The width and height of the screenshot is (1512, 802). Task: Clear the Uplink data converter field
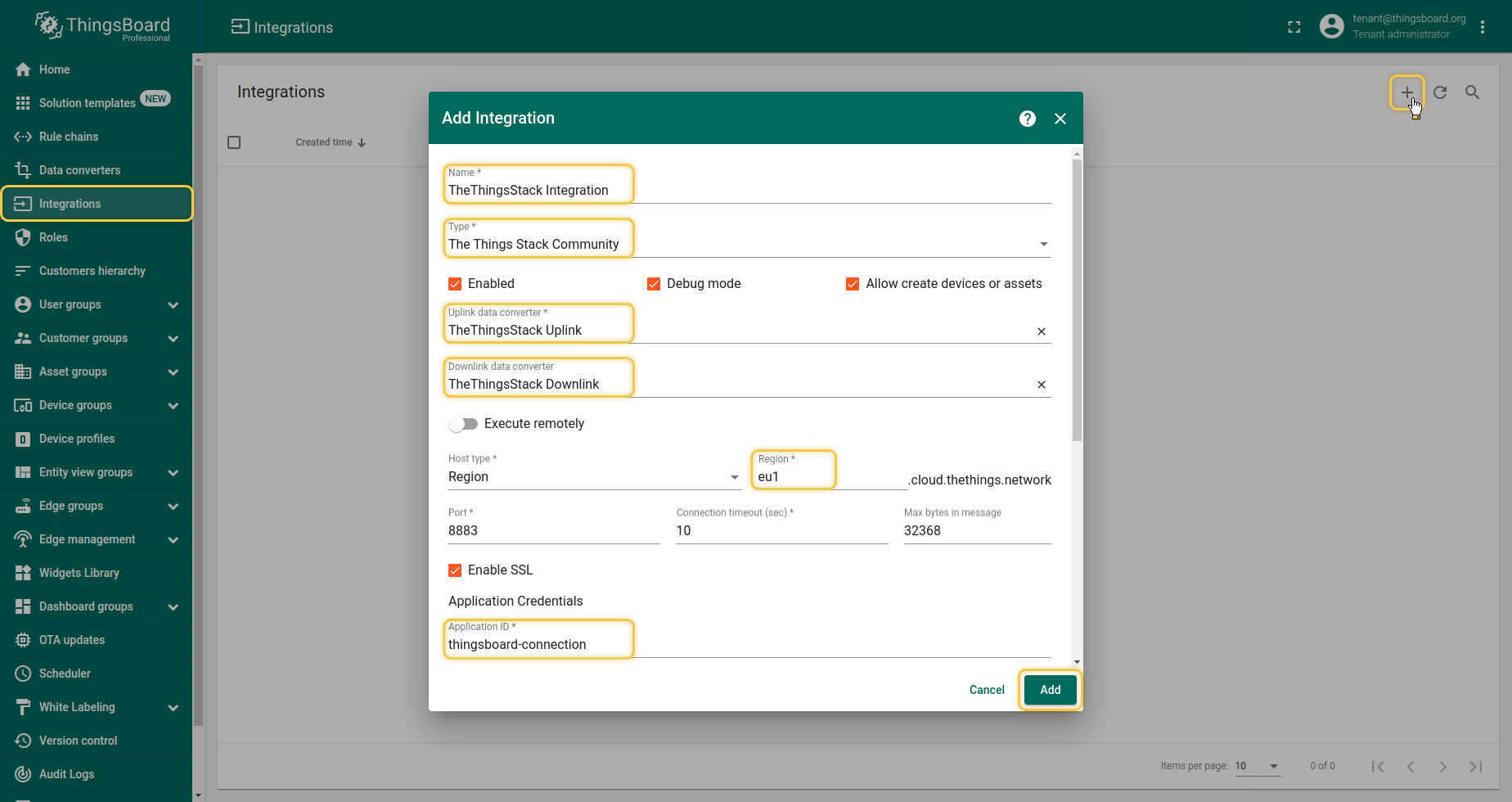tap(1041, 331)
